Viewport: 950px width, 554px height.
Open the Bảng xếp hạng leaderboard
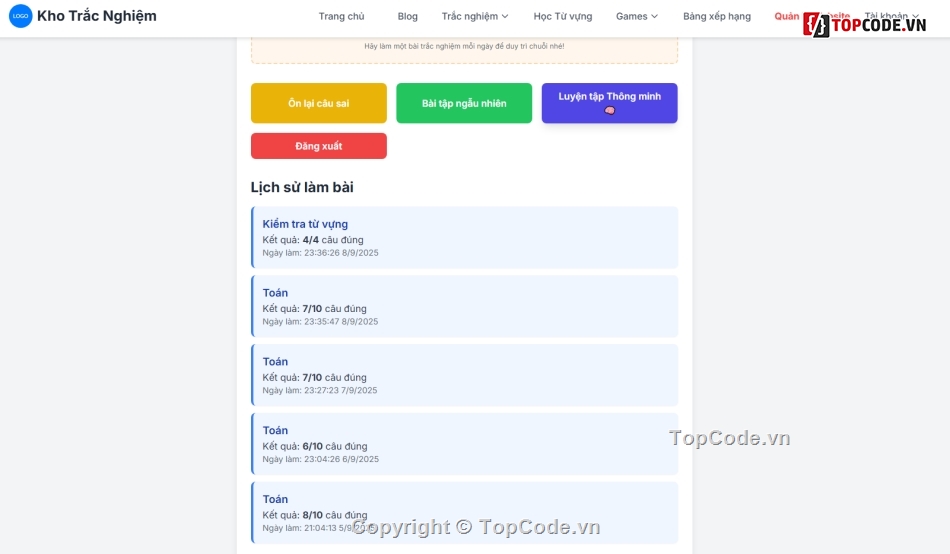tap(716, 16)
